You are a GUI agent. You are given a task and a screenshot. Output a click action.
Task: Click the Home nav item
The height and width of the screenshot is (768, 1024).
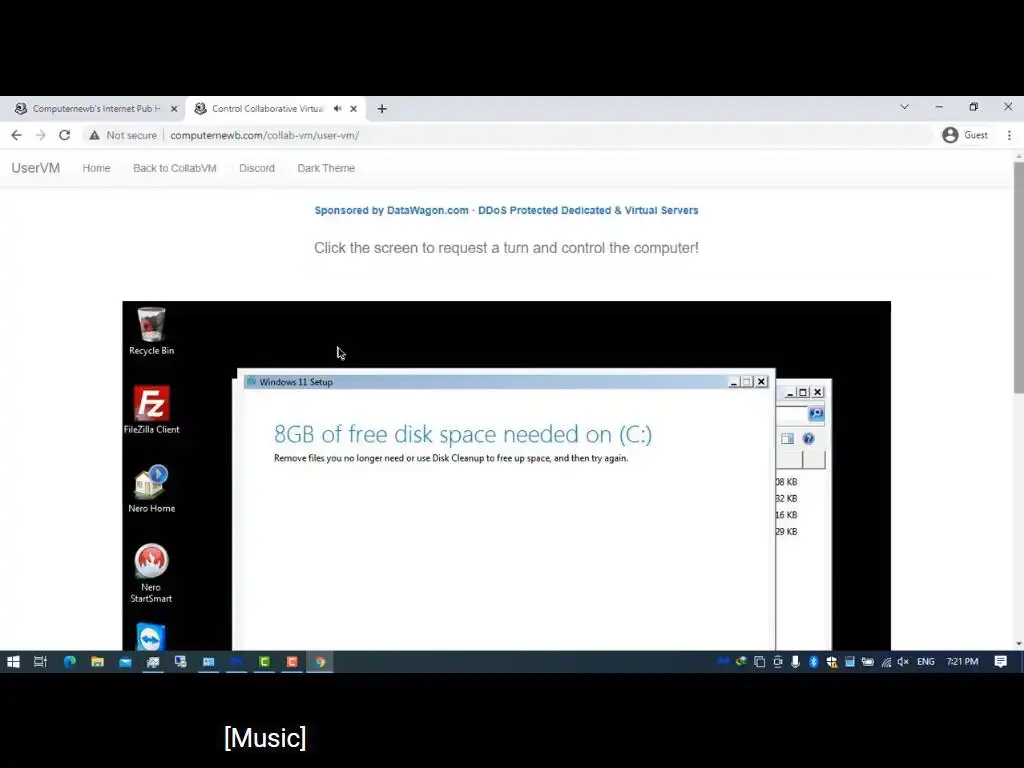click(96, 168)
